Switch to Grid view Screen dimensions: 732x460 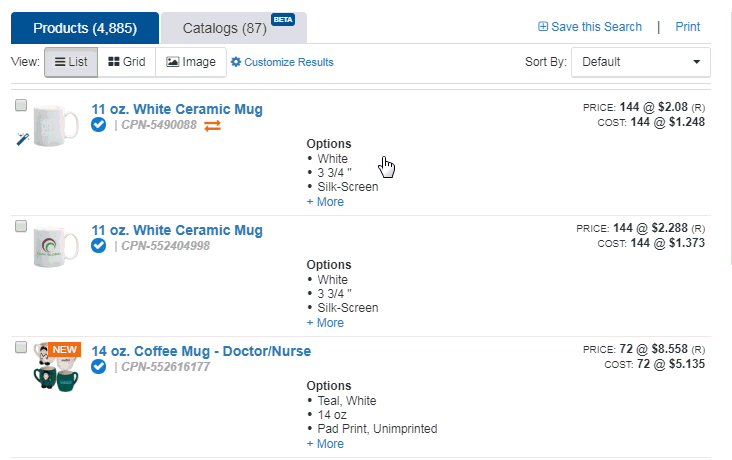(127, 62)
